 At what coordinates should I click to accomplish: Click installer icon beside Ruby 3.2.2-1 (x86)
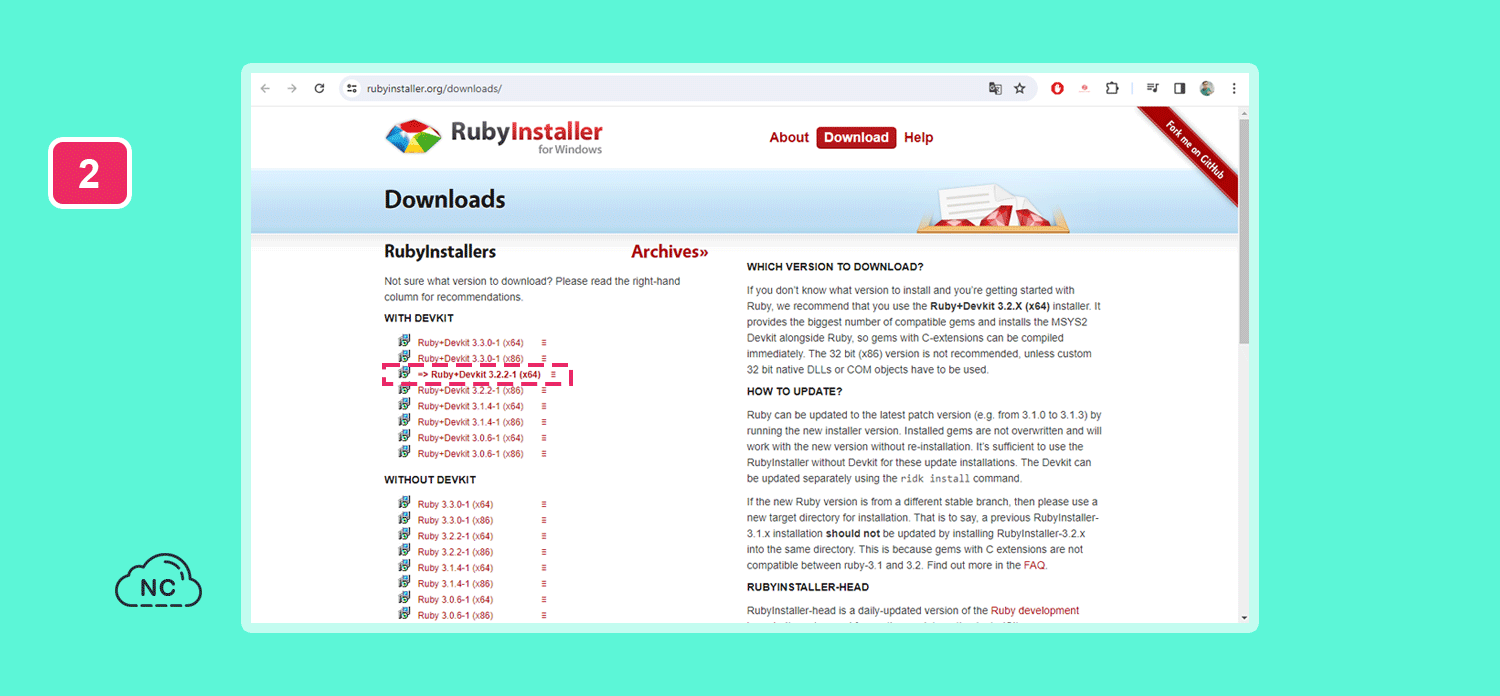(404, 550)
